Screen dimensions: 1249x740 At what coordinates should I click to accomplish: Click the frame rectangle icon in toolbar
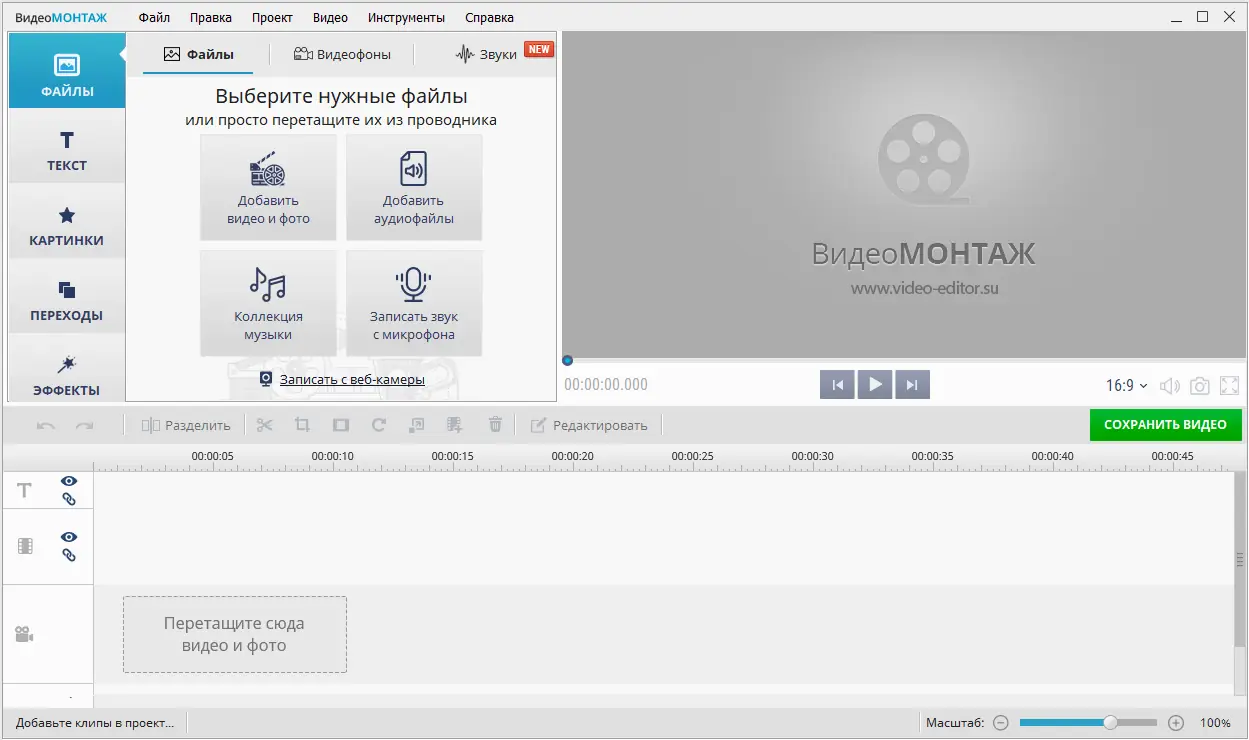[x=341, y=425]
